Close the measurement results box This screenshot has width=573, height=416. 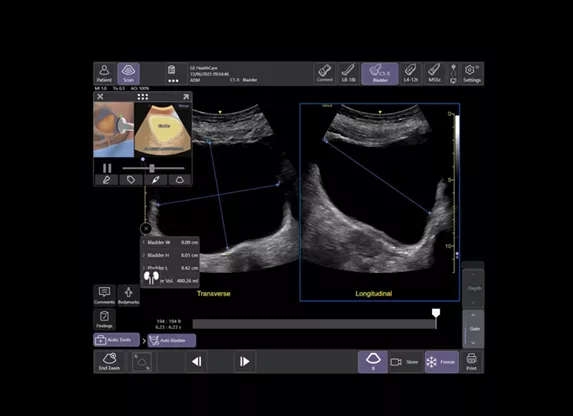(146, 229)
